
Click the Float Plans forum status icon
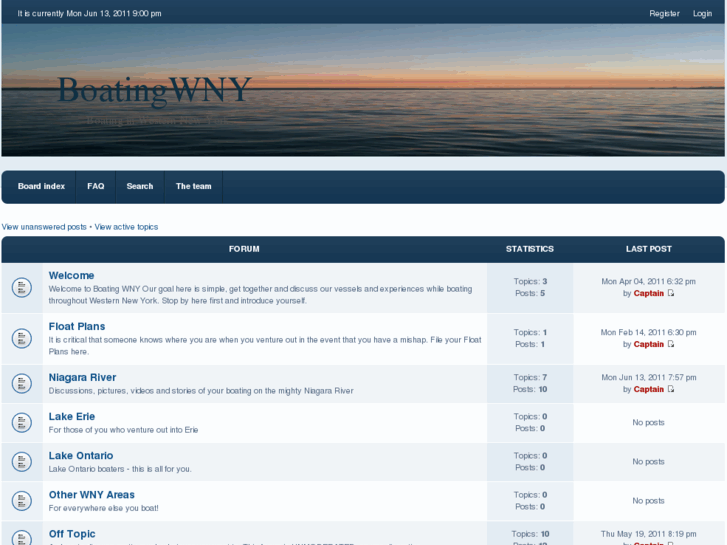[21, 338]
